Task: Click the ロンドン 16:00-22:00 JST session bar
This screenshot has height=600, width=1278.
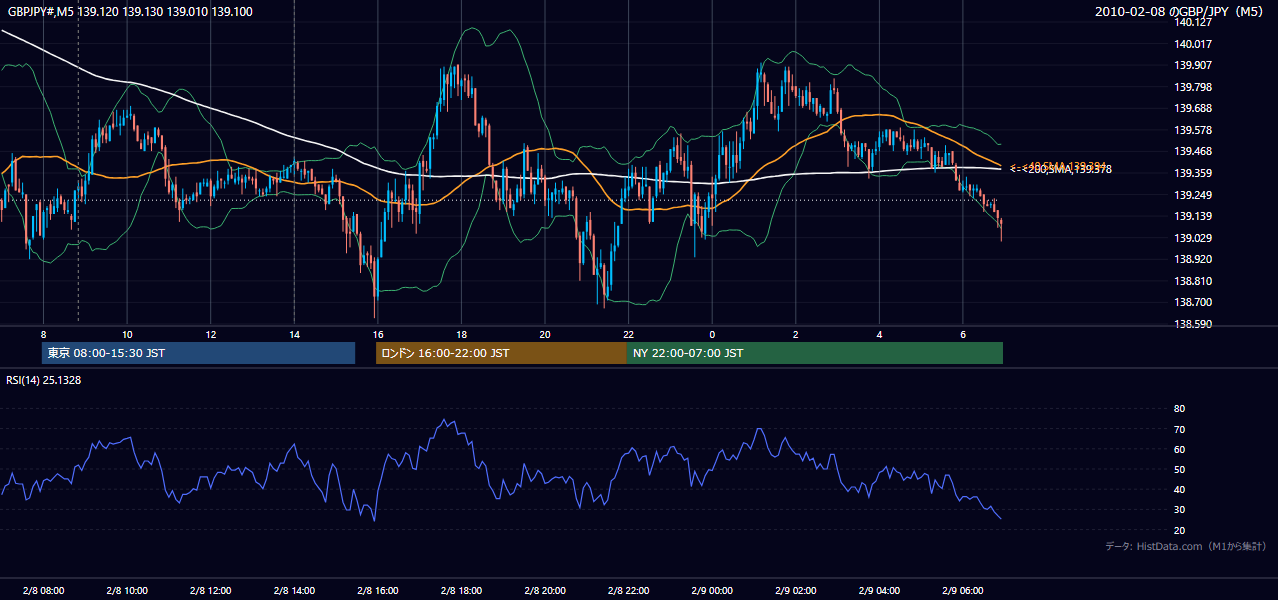Action: click(501, 353)
